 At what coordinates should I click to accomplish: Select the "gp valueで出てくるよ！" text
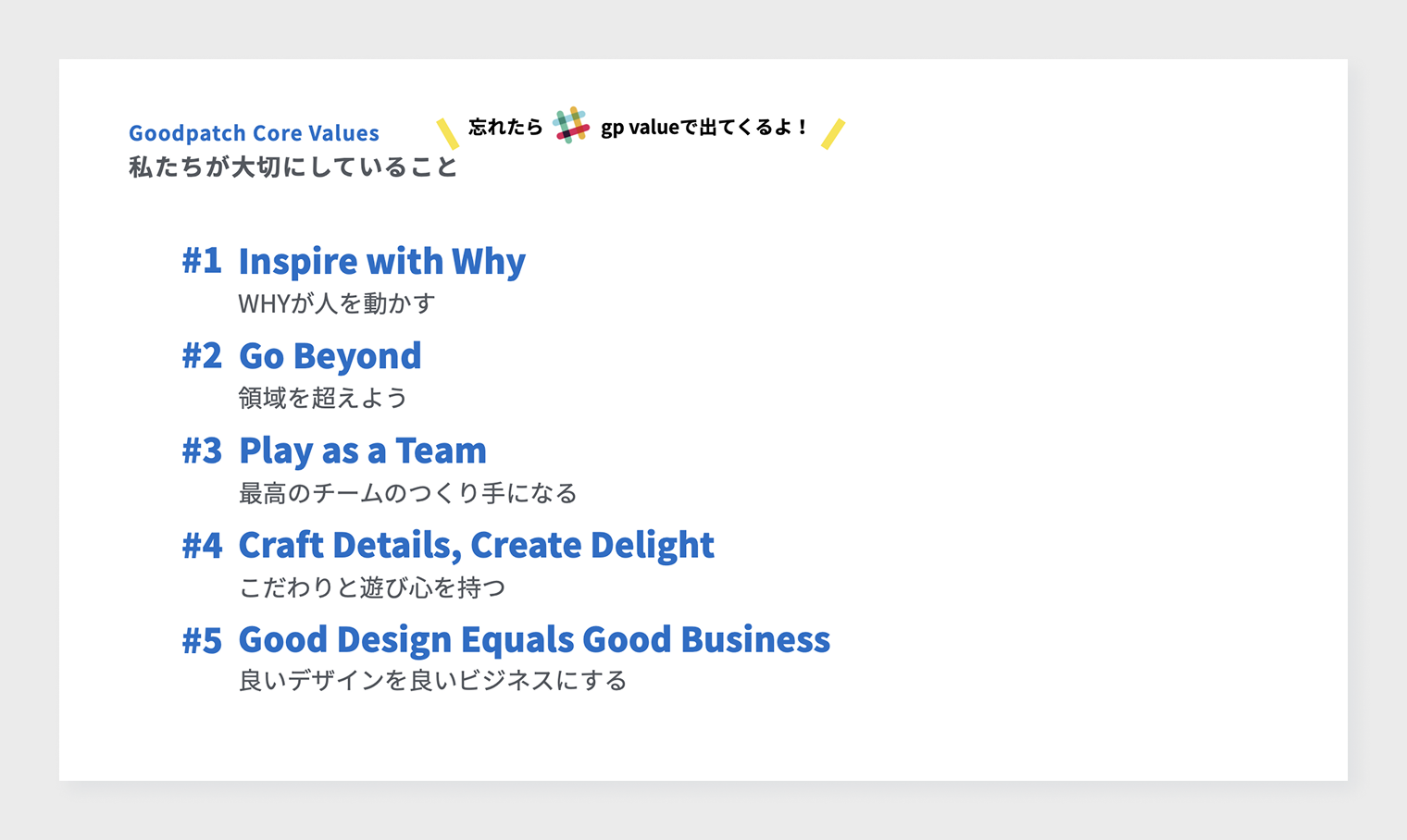[704, 127]
